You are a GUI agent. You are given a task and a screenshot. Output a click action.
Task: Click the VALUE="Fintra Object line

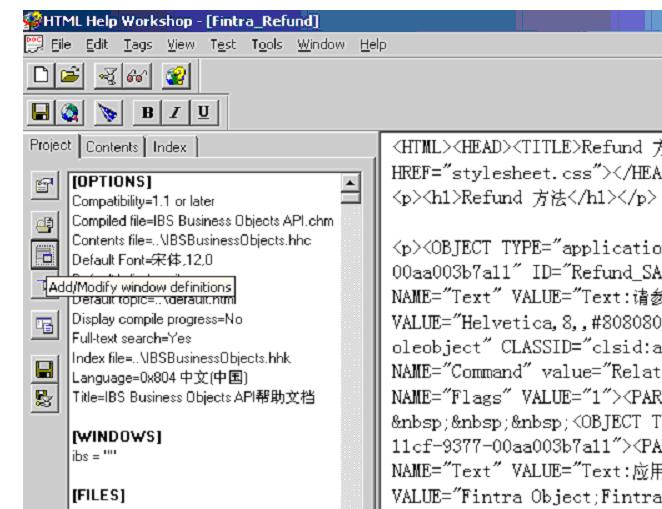[526, 496]
